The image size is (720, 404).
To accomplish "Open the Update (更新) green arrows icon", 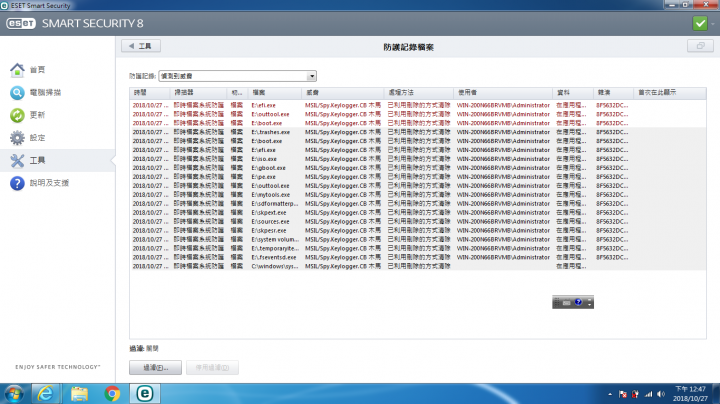I will coord(17,115).
